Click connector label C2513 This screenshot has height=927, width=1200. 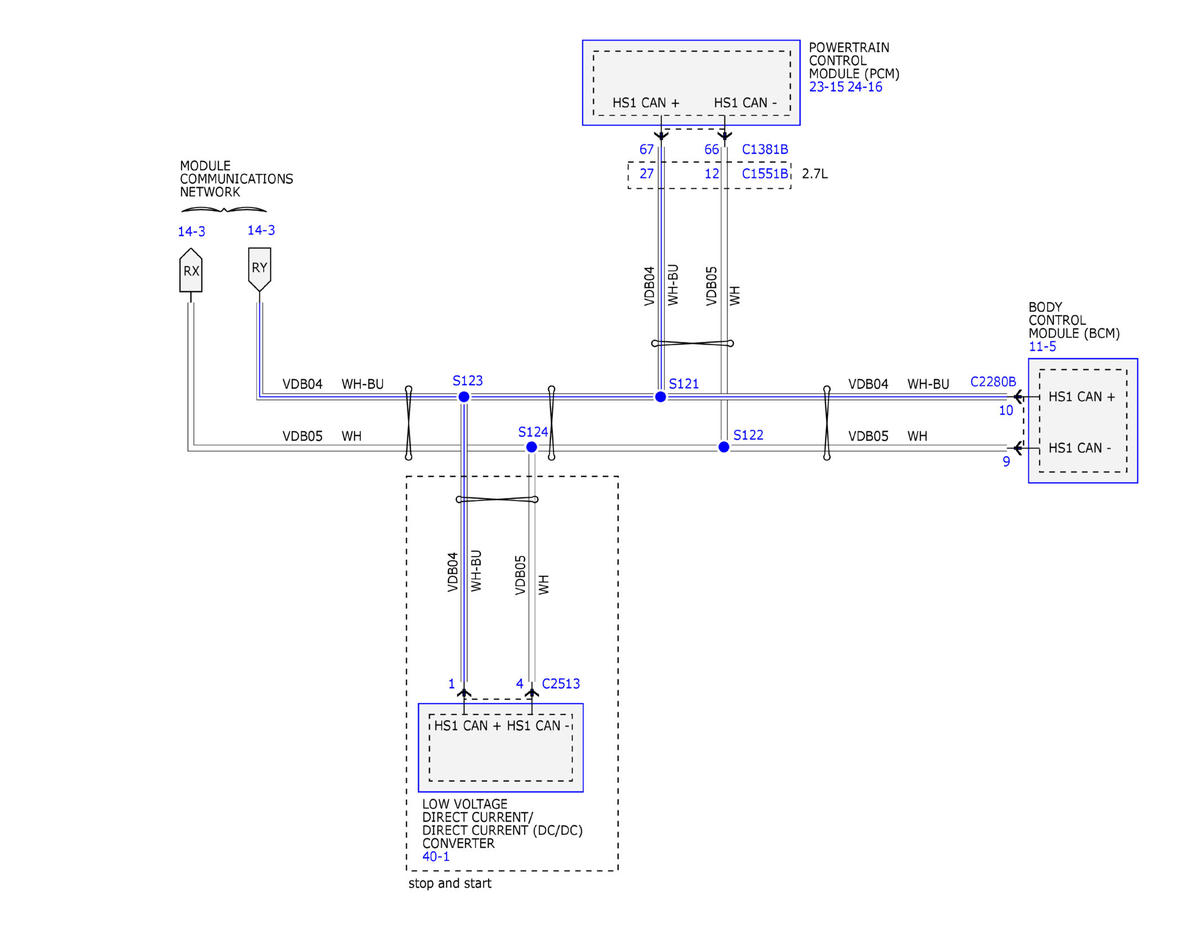561,684
